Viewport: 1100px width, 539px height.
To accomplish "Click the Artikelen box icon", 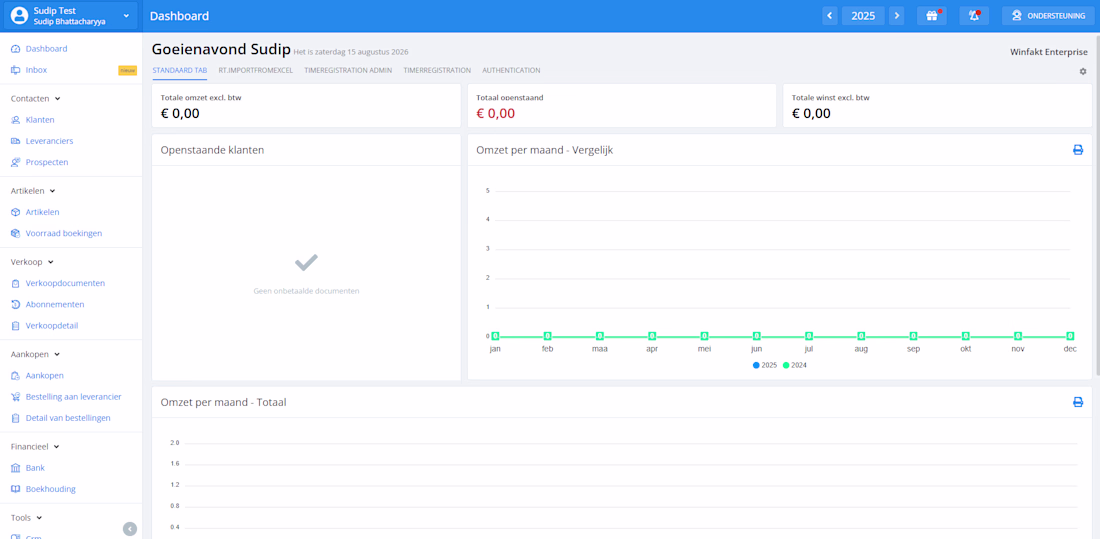I will [x=15, y=211].
